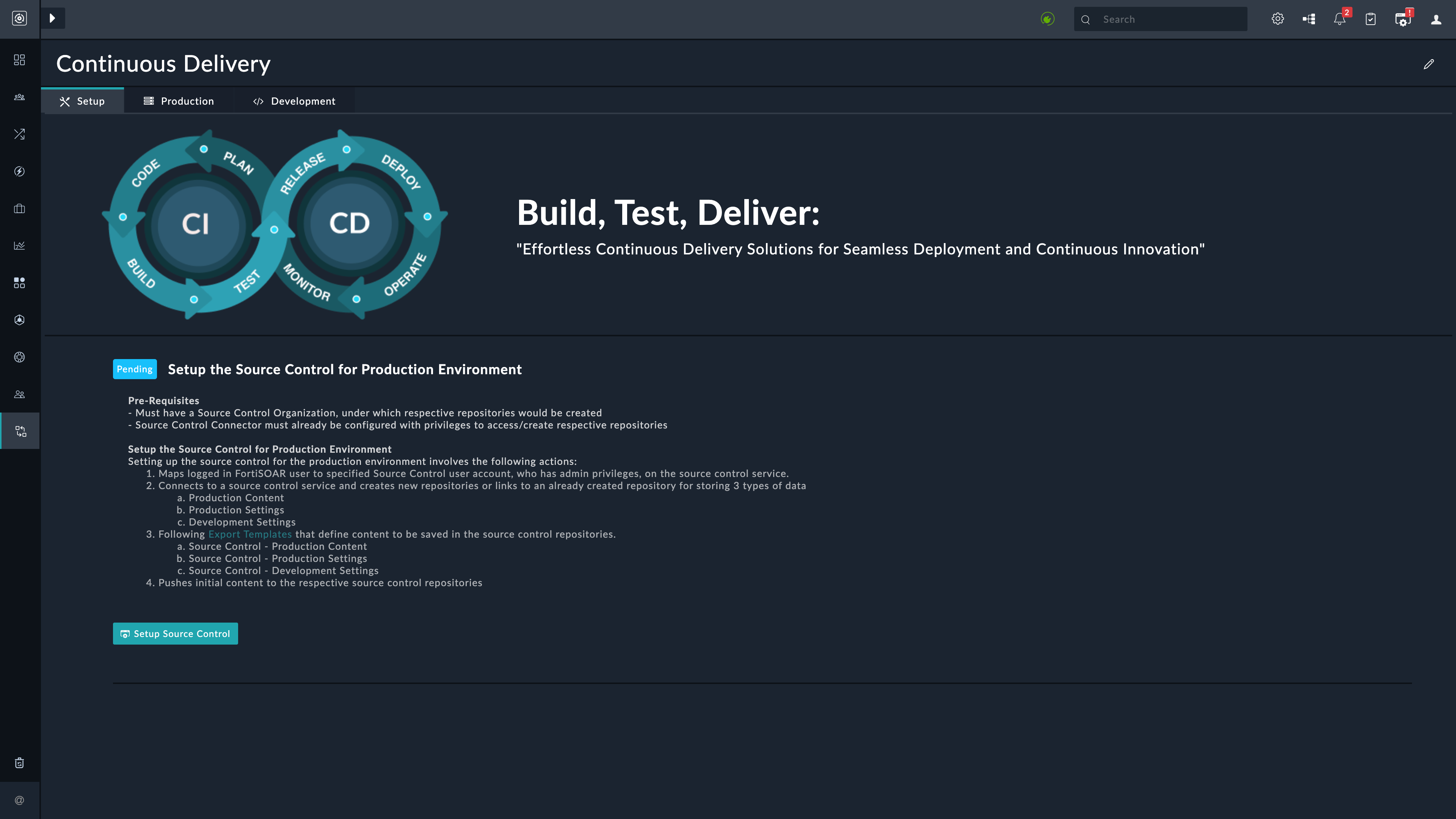Open the user profile menu icon

click(x=1436, y=19)
